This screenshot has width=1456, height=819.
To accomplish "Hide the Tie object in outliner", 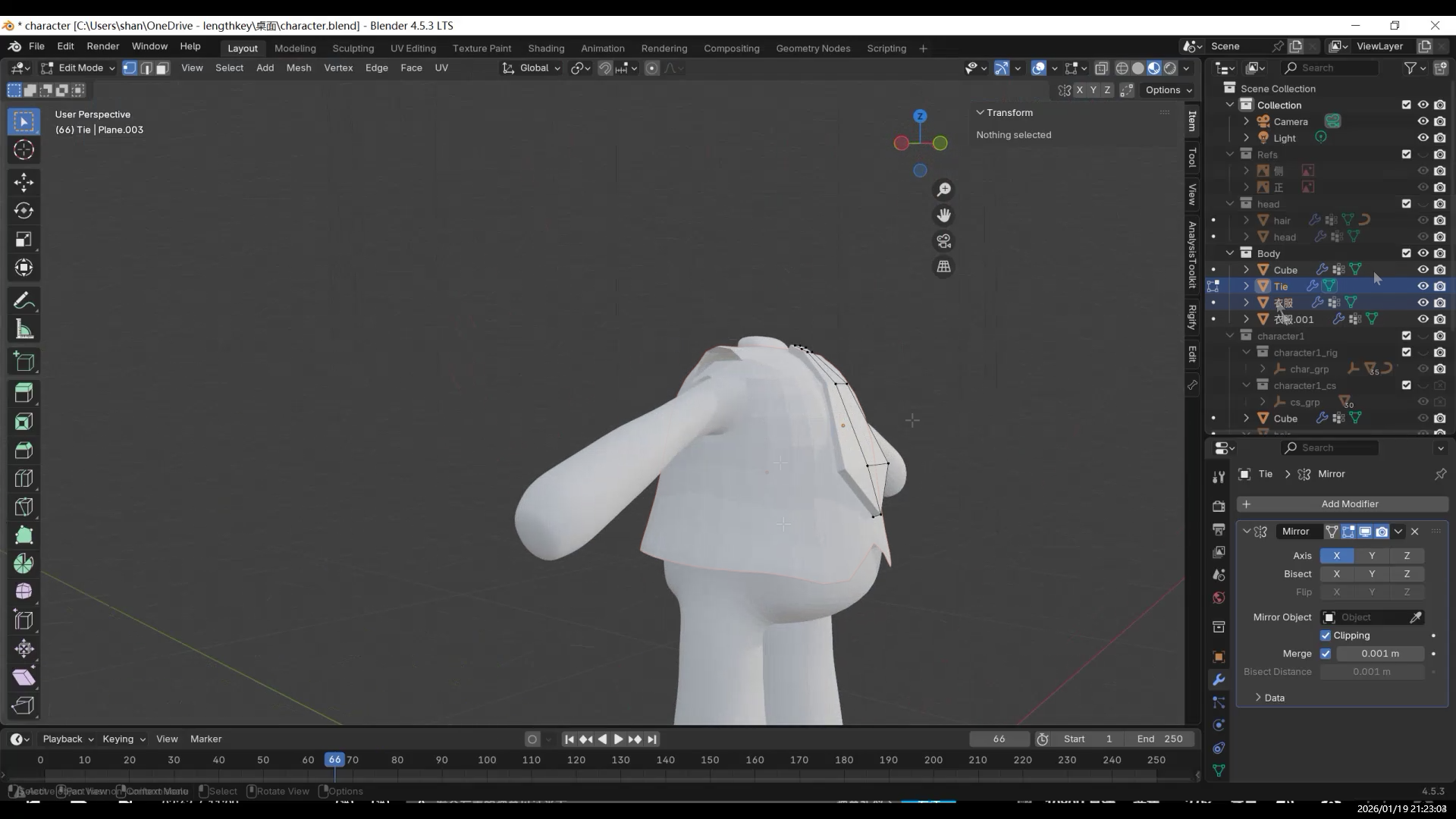I will (1423, 286).
